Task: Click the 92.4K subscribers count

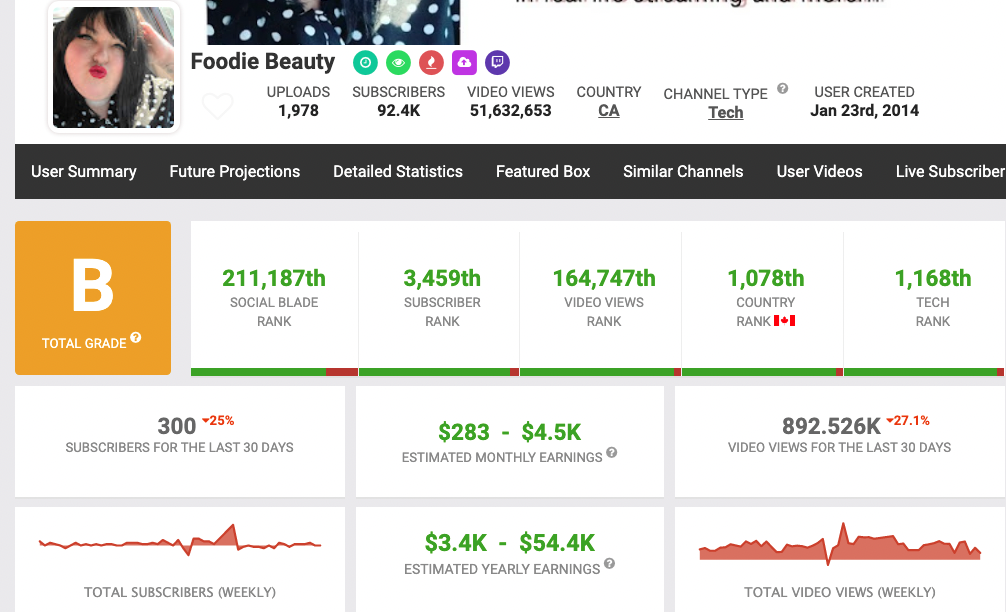Action: (398, 110)
